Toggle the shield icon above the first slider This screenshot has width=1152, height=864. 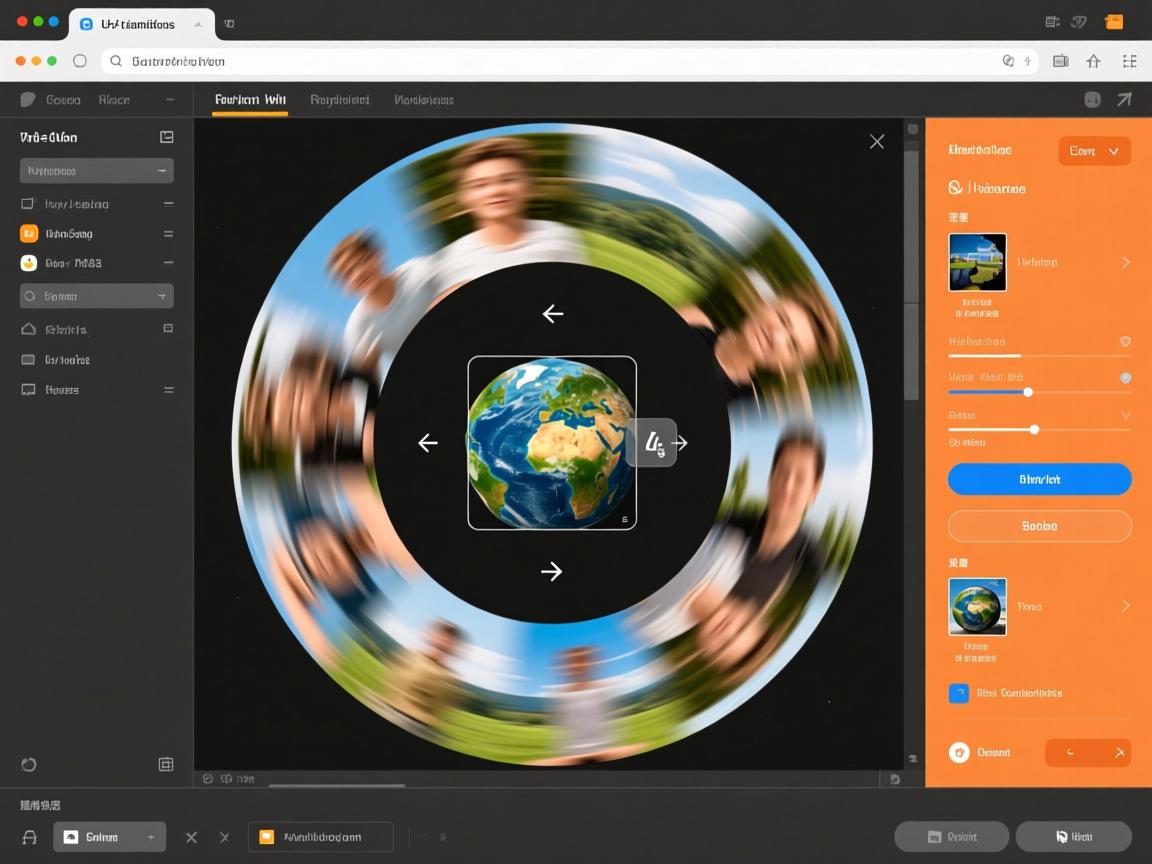pos(1125,342)
